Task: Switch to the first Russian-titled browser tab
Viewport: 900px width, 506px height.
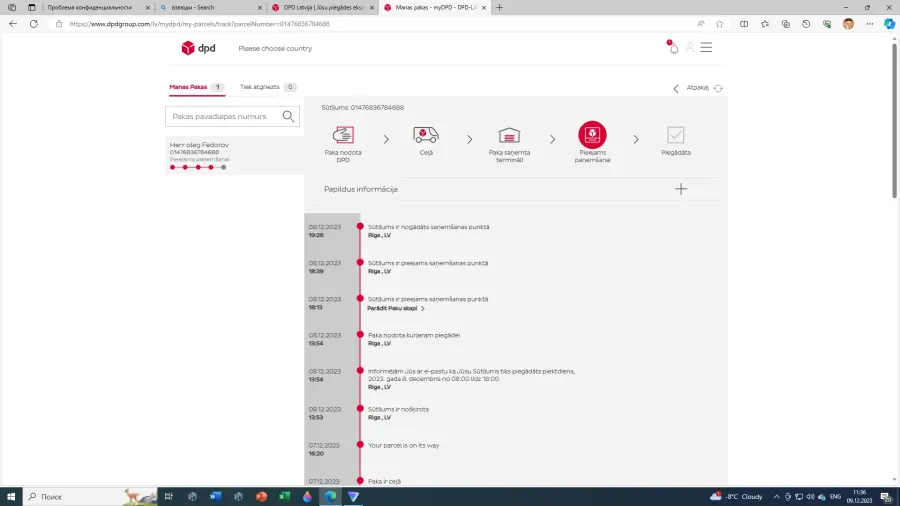Action: coord(98,7)
